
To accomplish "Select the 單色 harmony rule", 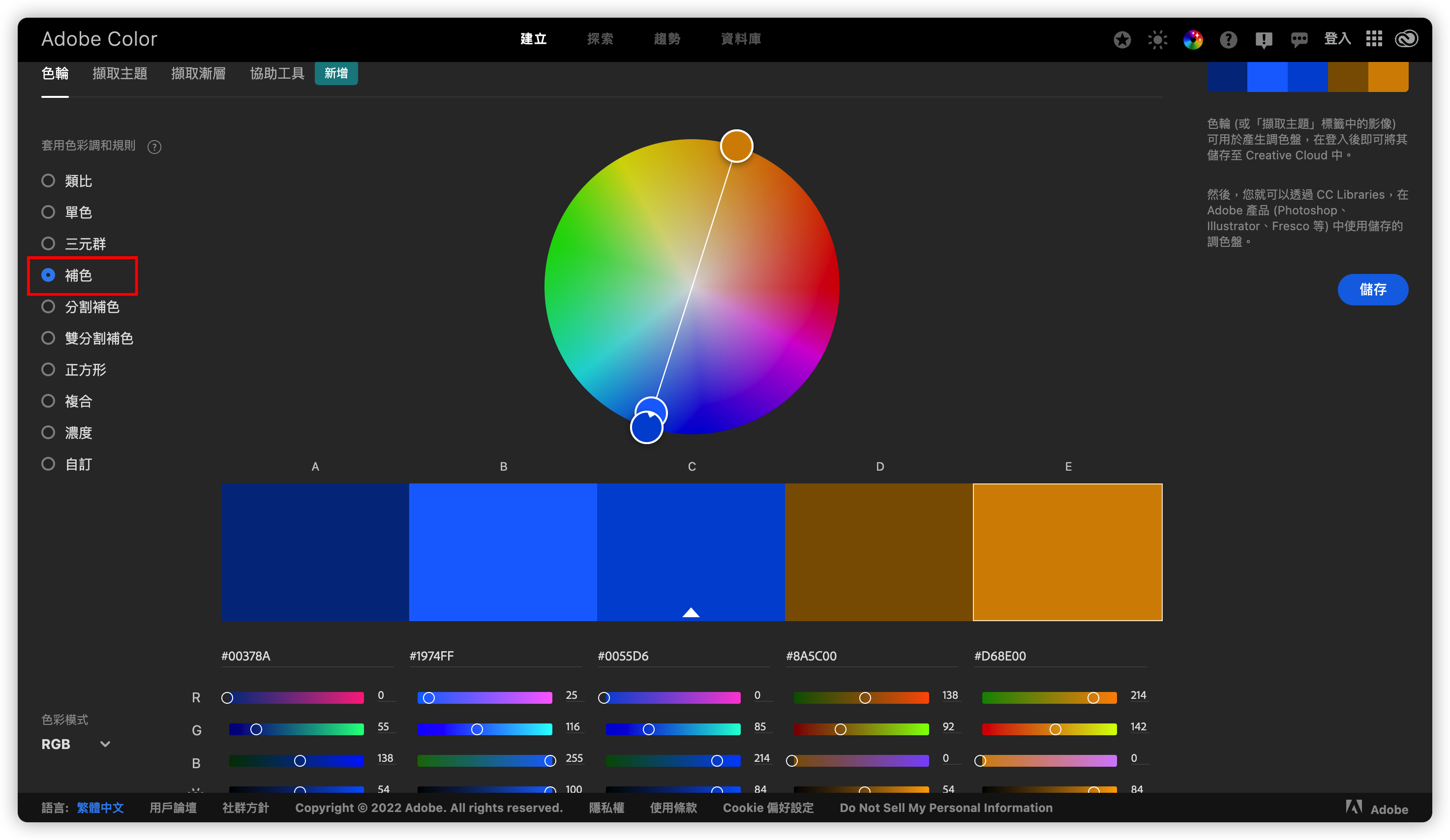I will (x=67, y=212).
